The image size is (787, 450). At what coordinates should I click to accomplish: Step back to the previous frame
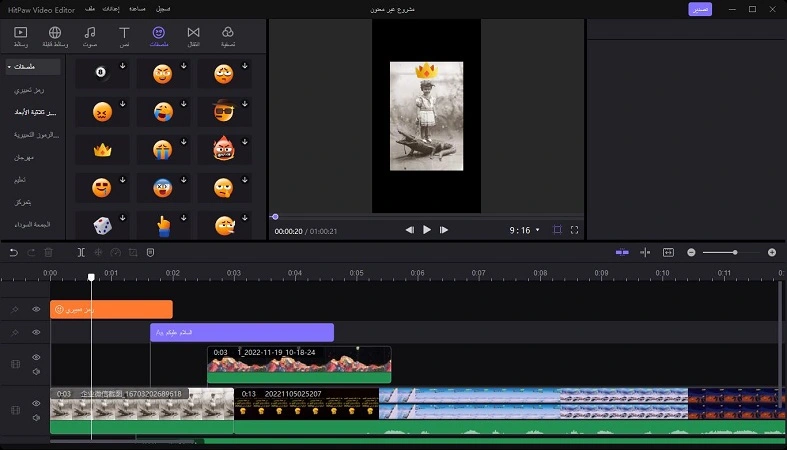point(410,230)
